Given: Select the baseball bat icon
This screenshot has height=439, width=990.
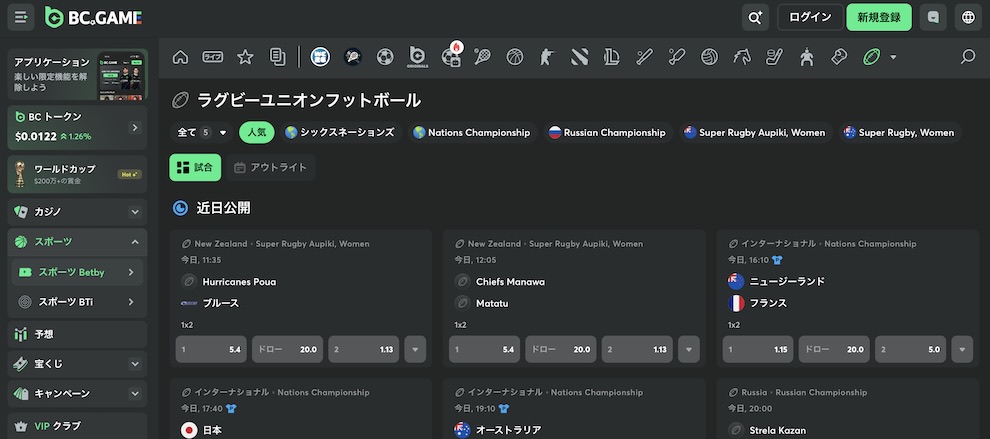Looking at the screenshot, I should pos(644,57).
